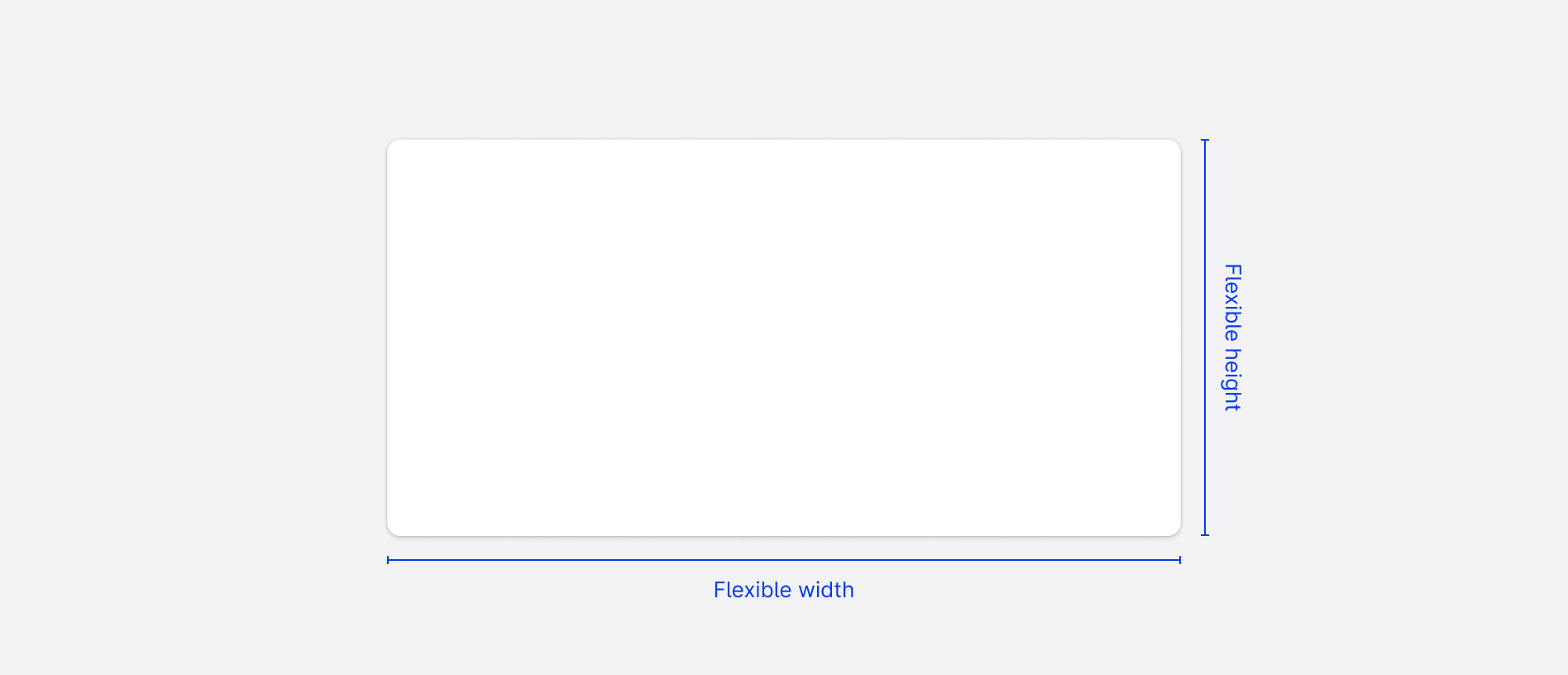Click the right end cap of width line

1180,560
